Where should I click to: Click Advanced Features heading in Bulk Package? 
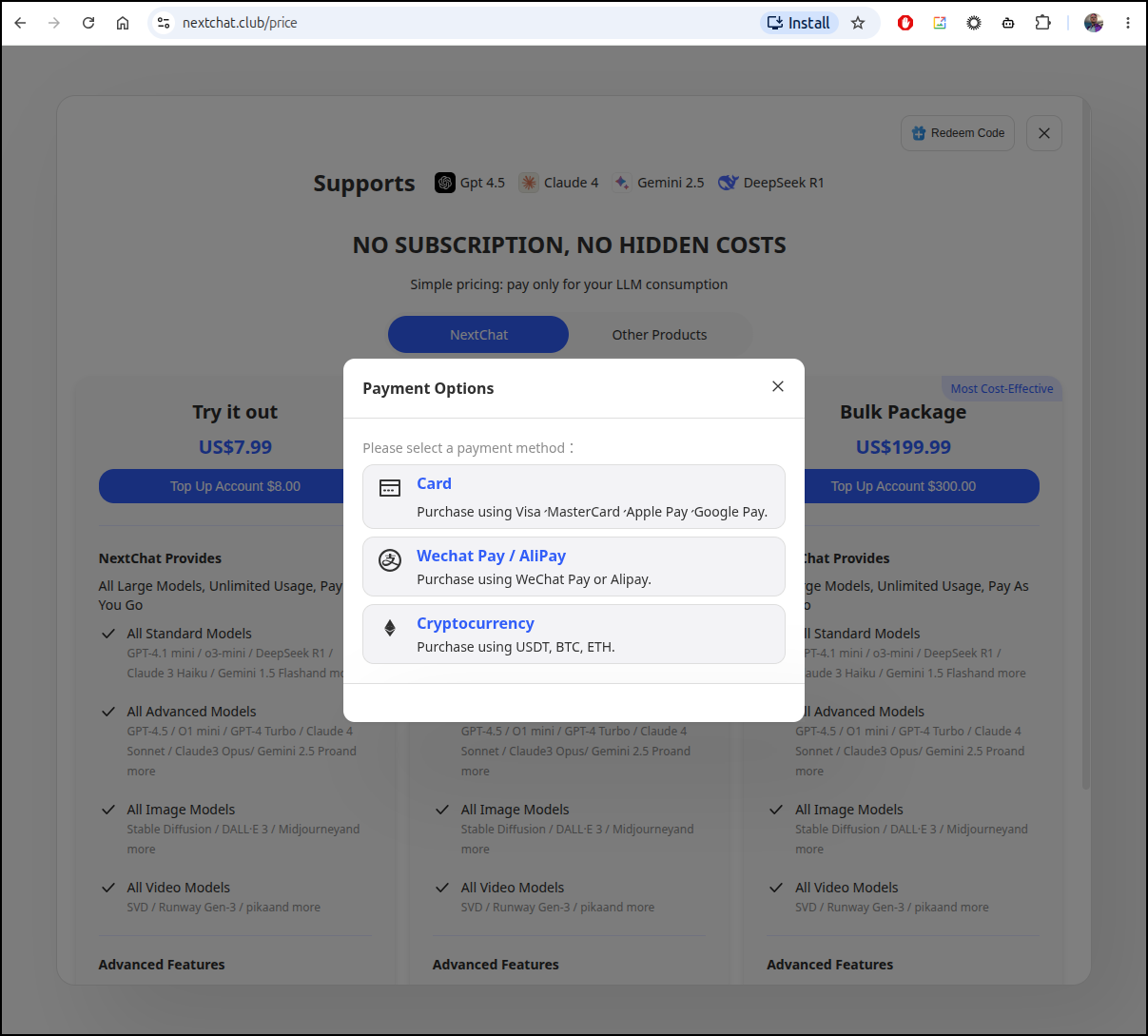tap(830, 965)
